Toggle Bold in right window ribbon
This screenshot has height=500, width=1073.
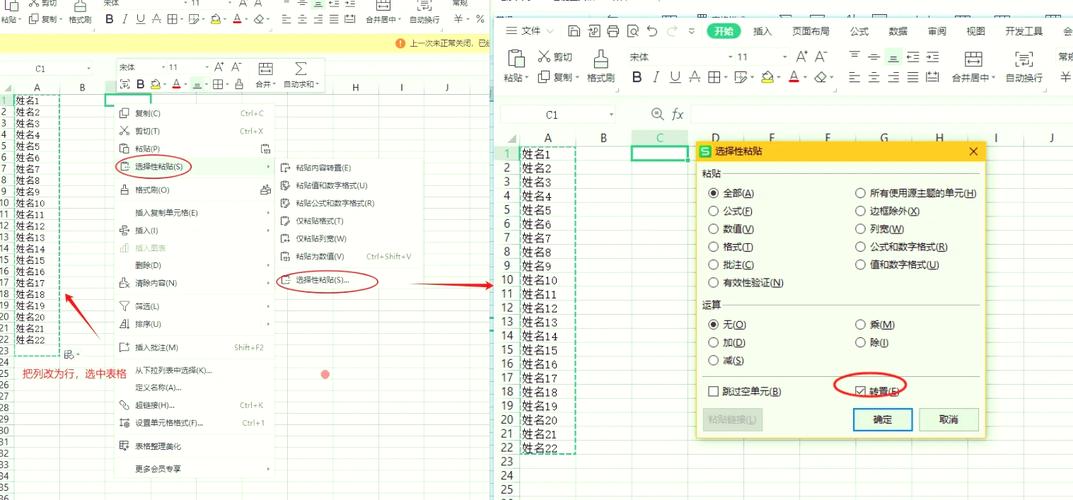[x=636, y=77]
